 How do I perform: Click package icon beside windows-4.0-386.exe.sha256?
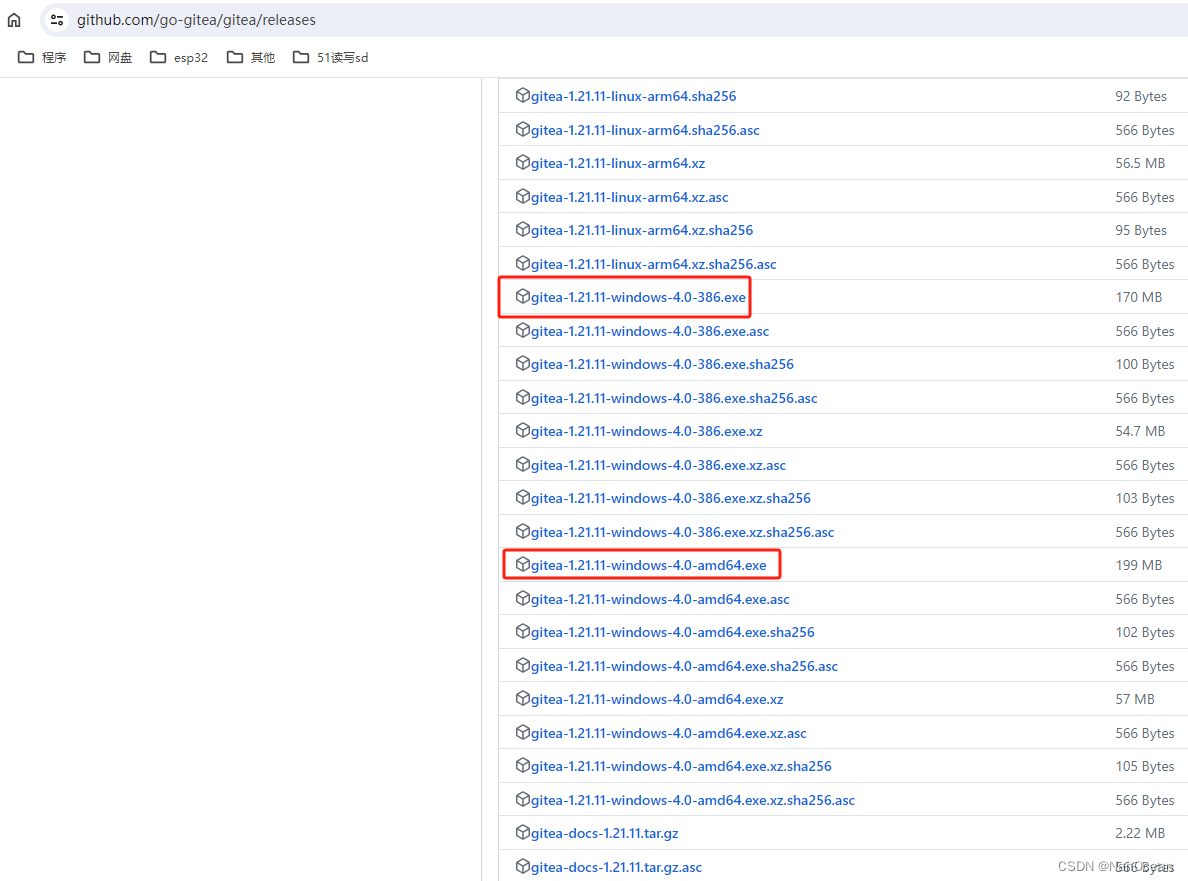522,364
